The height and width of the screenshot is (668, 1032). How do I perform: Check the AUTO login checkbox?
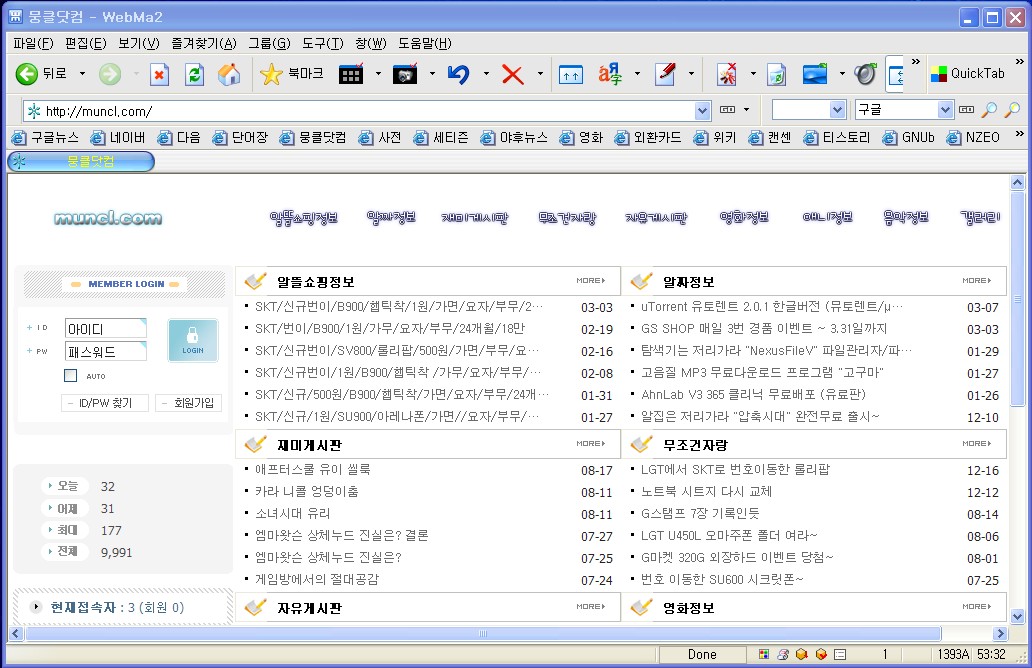point(70,376)
